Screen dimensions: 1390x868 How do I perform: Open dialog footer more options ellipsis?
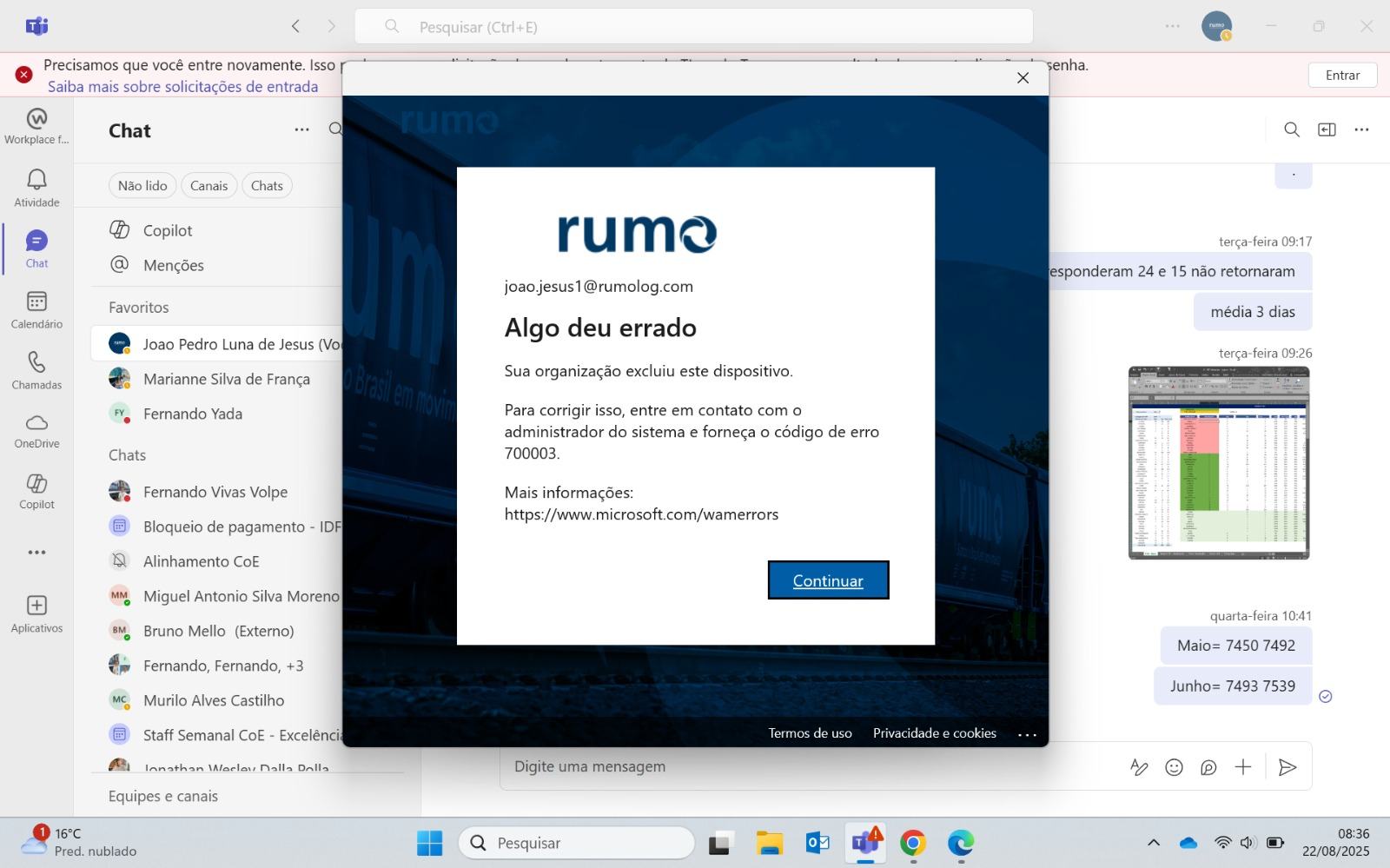coord(1027,734)
